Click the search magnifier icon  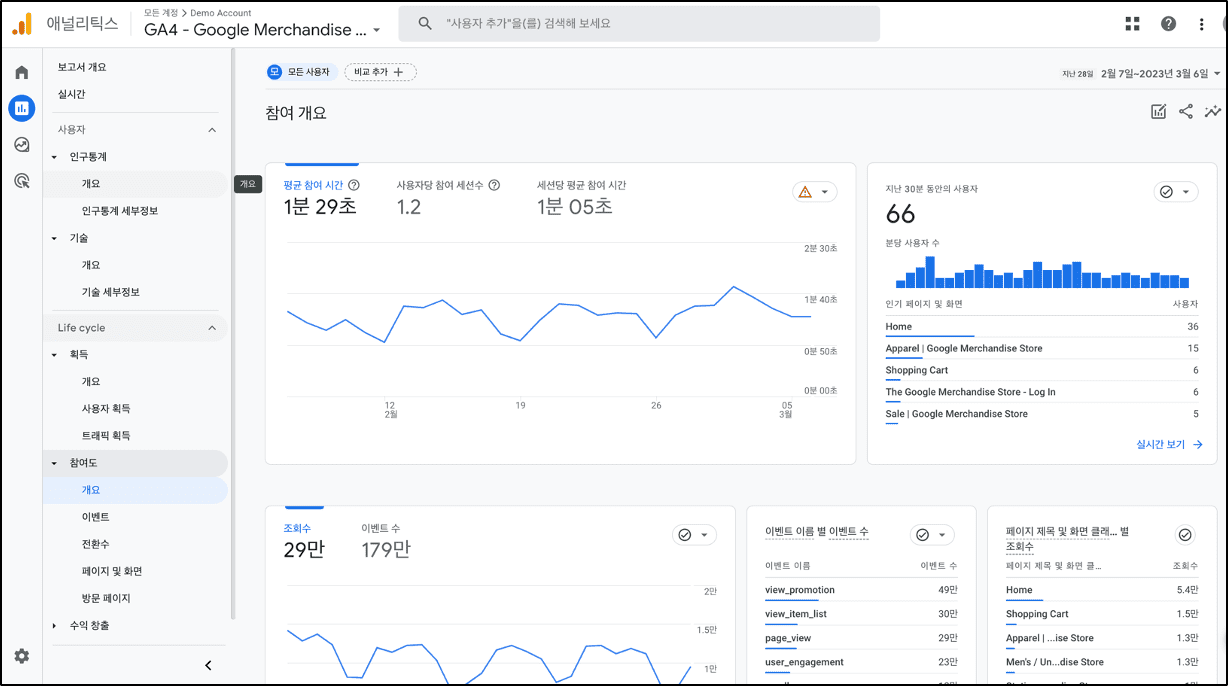tap(425, 23)
